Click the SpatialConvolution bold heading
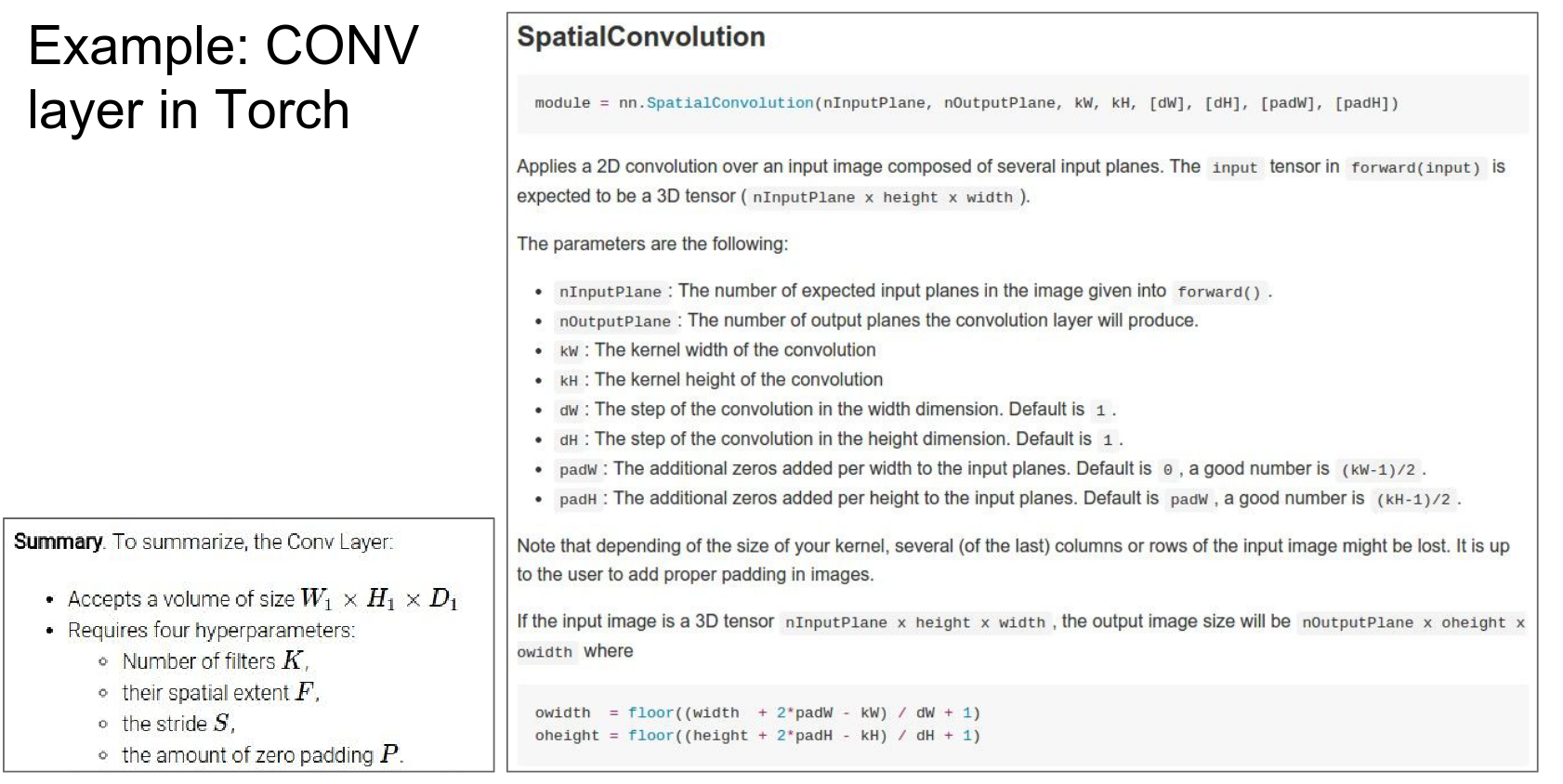1563x784 pixels. pos(640,37)
